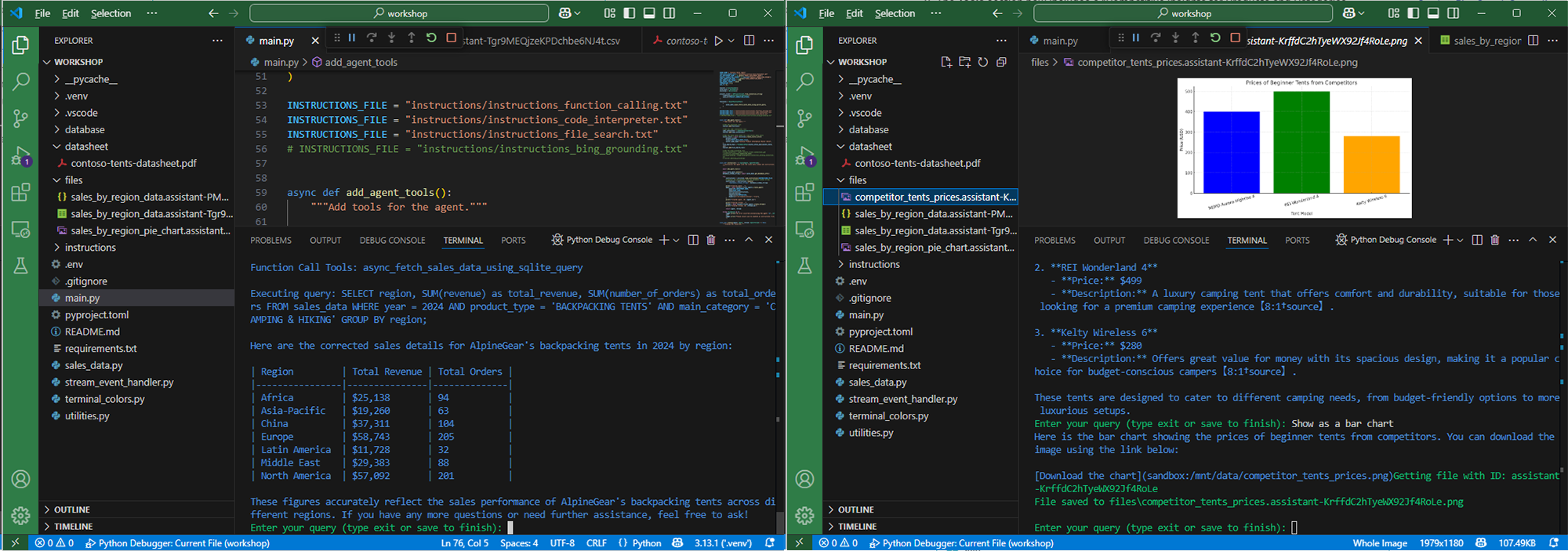1568x551 pixels.
Task: Split the terminal in the left window
Action: pyautogui.click(x=693, y=240)
